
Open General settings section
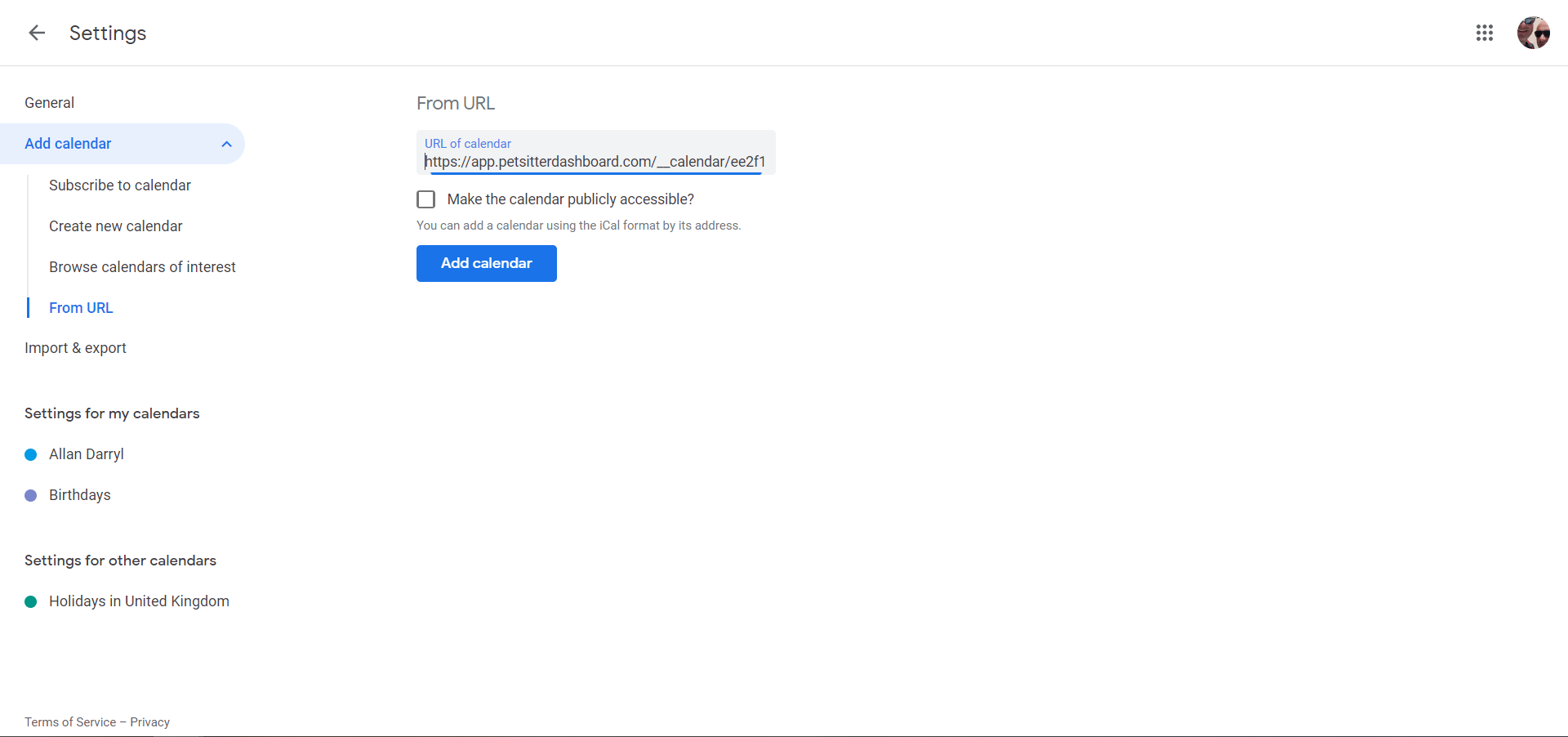point(50,103)
